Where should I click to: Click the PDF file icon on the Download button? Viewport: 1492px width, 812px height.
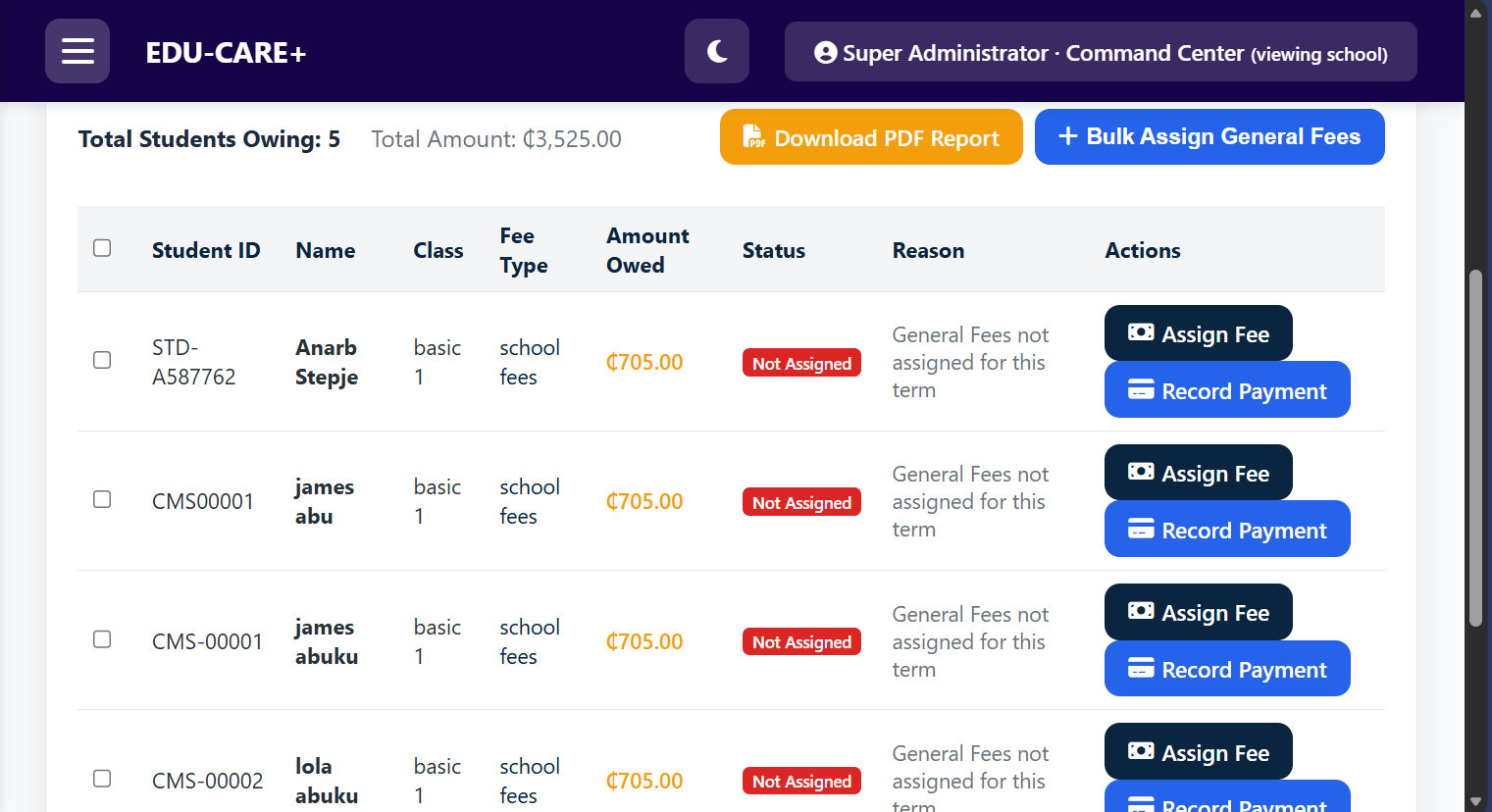(753, 136)
